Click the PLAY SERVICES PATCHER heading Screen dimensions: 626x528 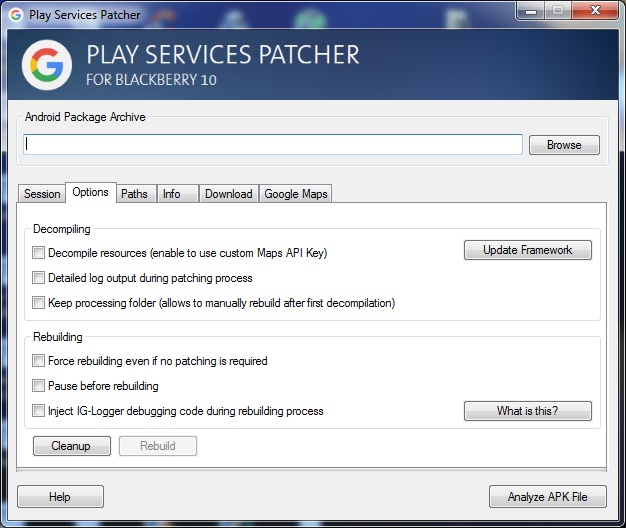pos(223,55)
